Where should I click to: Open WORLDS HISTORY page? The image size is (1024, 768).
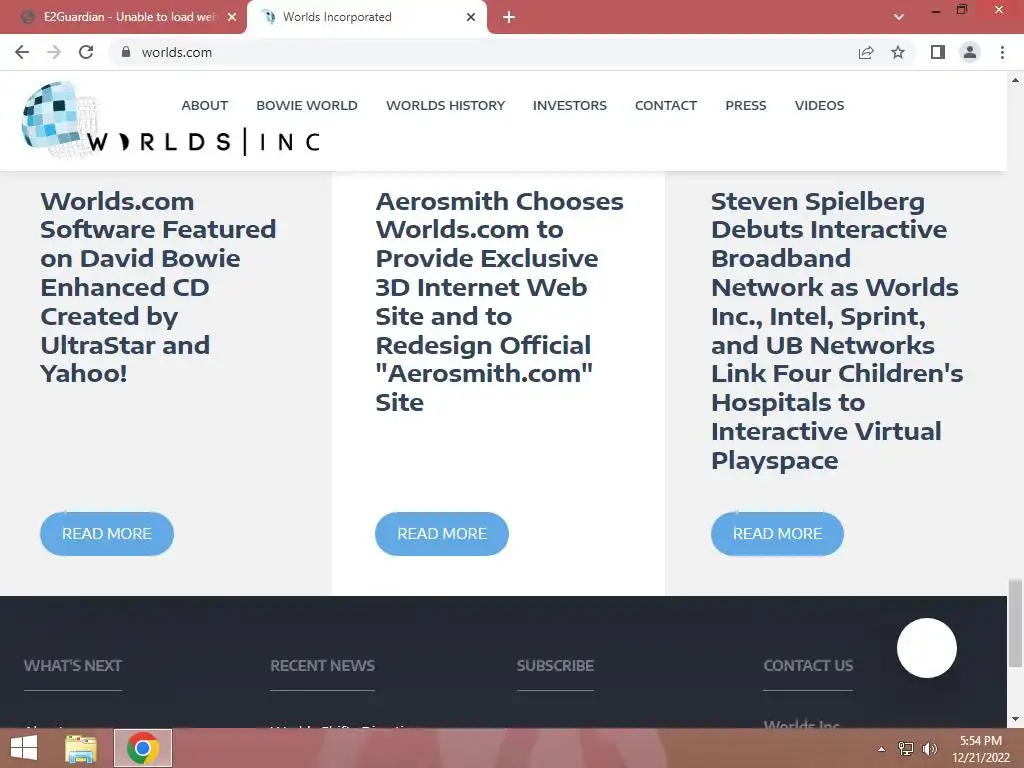445,105
